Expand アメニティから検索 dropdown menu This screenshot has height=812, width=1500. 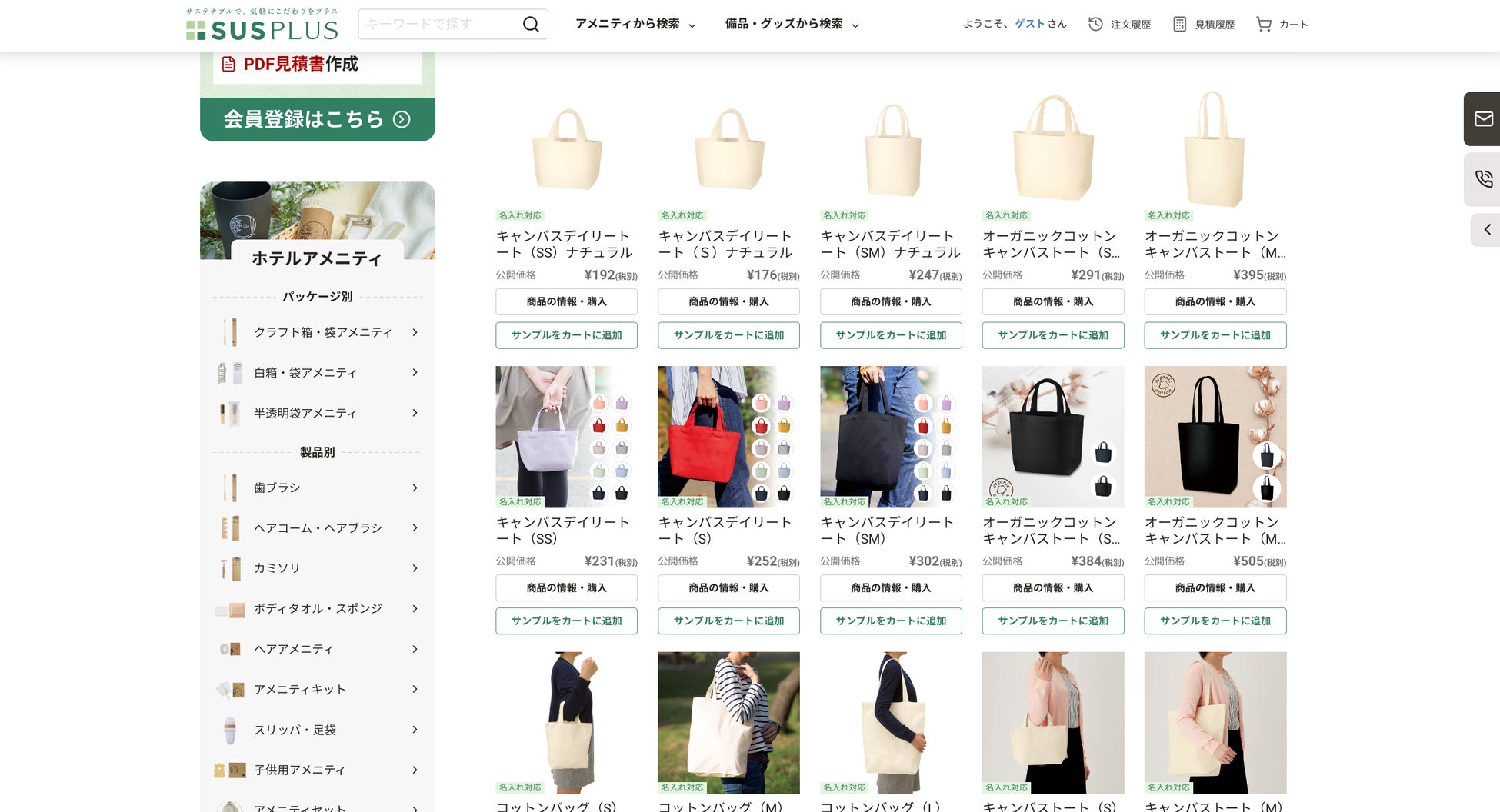635,24
